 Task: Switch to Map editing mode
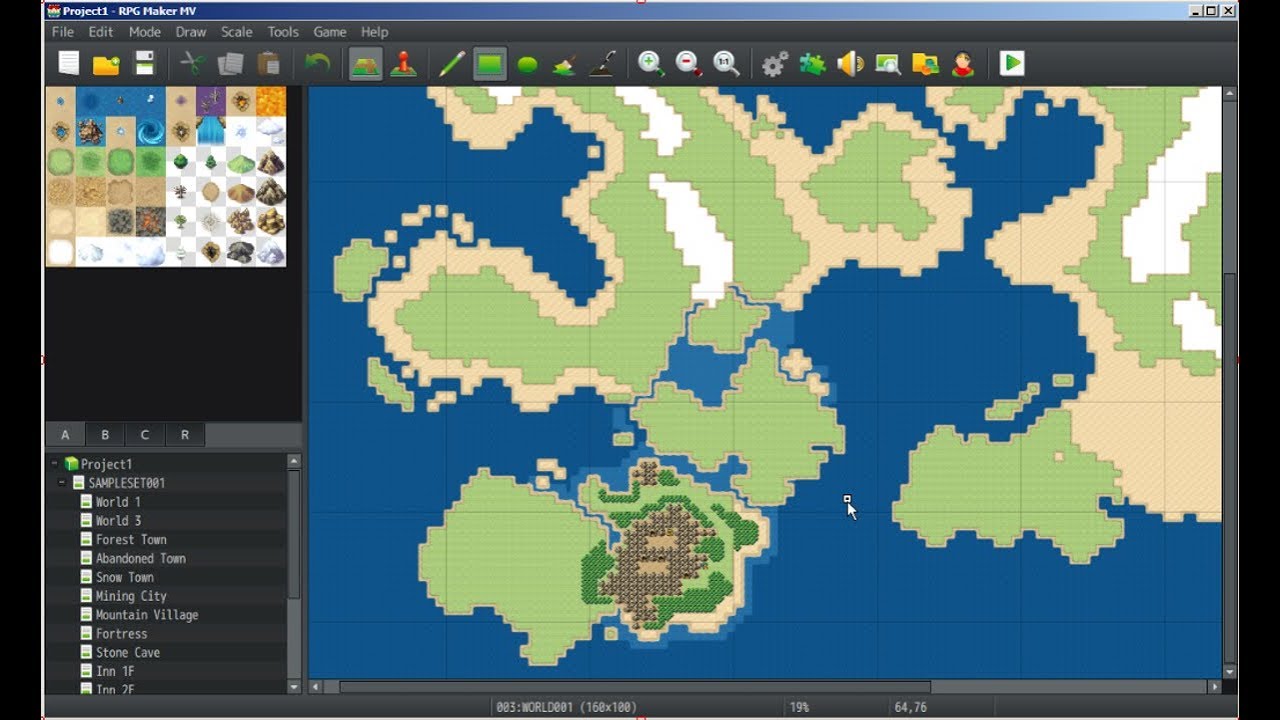[x=365, y=64]
